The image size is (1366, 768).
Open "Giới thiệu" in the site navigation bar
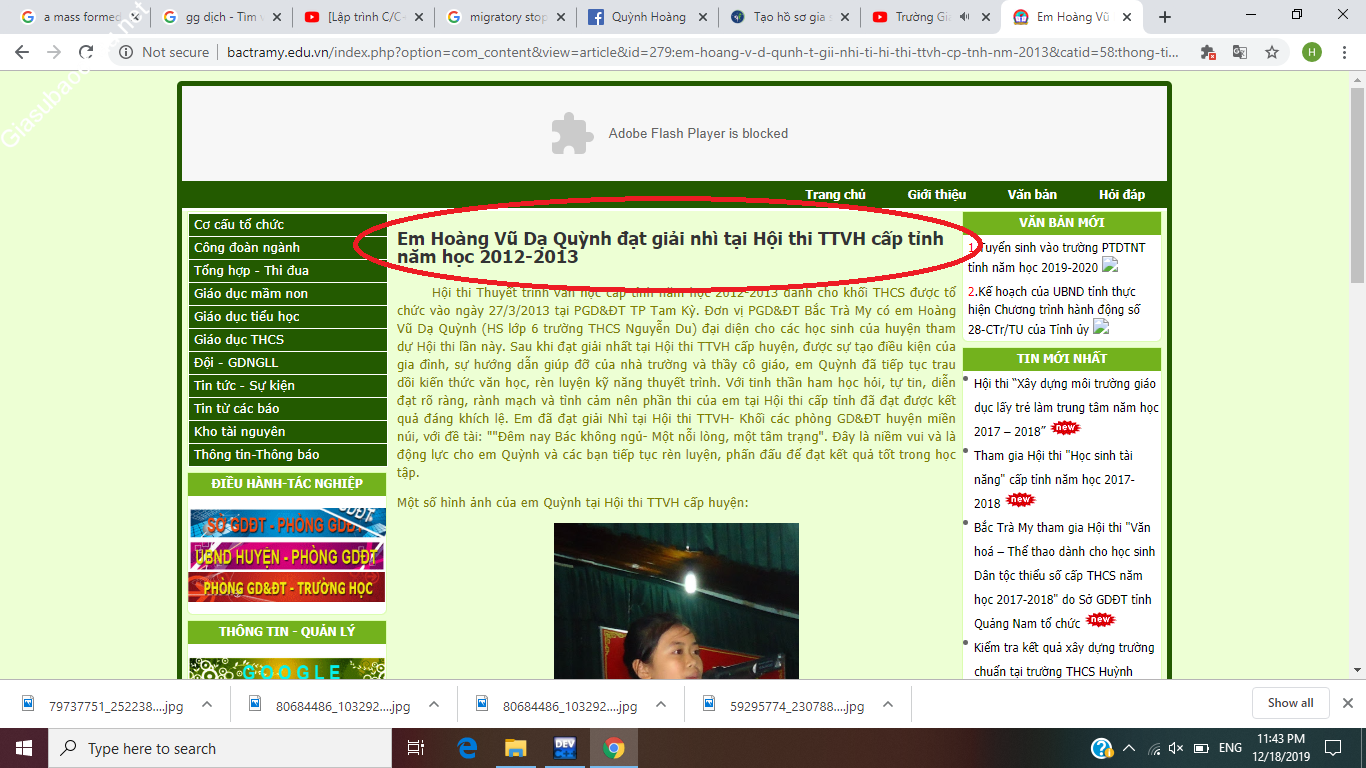936,194
